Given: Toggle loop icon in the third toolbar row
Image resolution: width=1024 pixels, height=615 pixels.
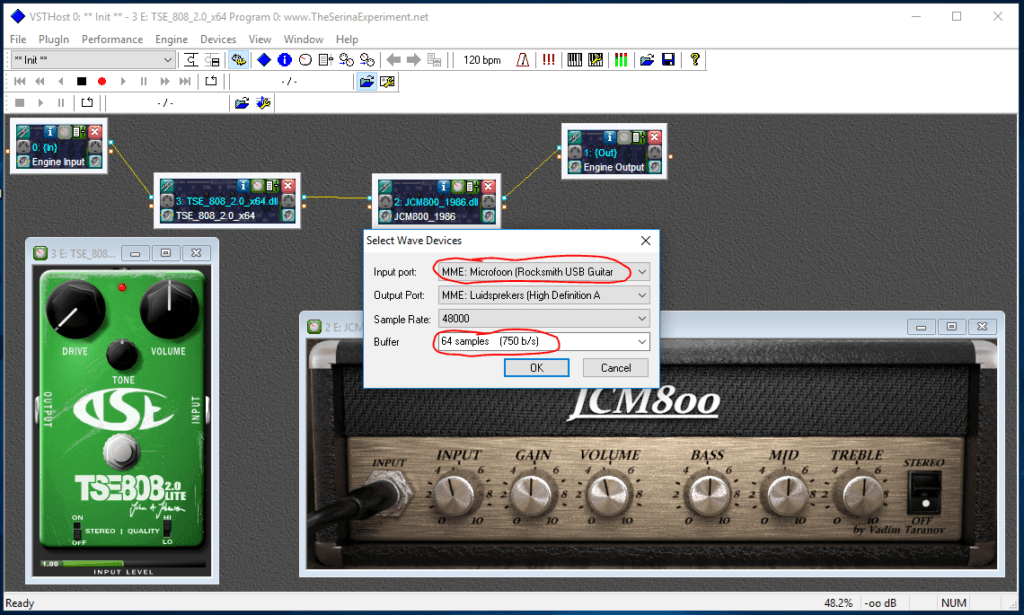Looking at the screenshot, I should (x=87, y=103).
